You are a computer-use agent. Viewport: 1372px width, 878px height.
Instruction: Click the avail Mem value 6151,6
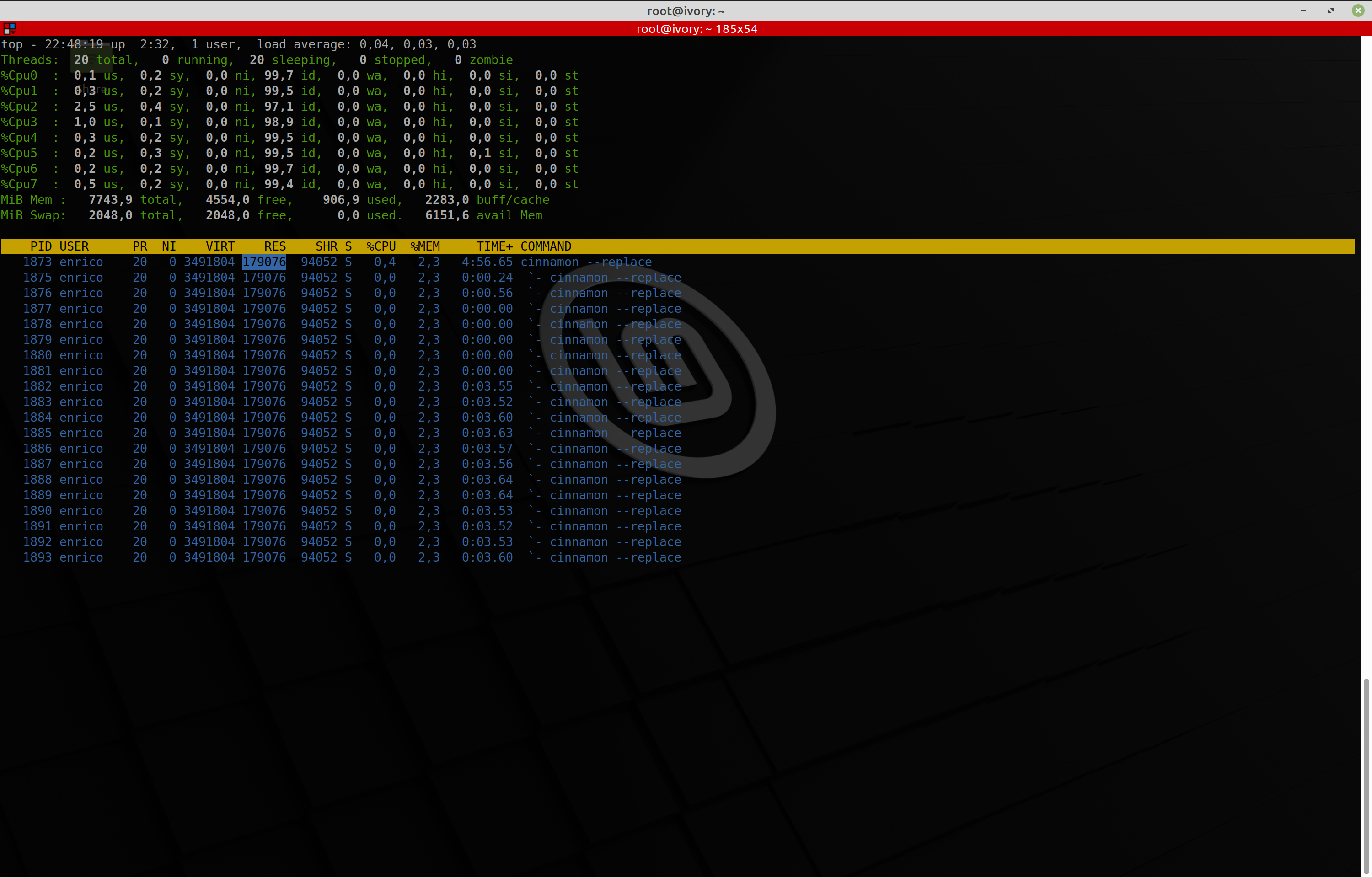[x=447, y=215]
